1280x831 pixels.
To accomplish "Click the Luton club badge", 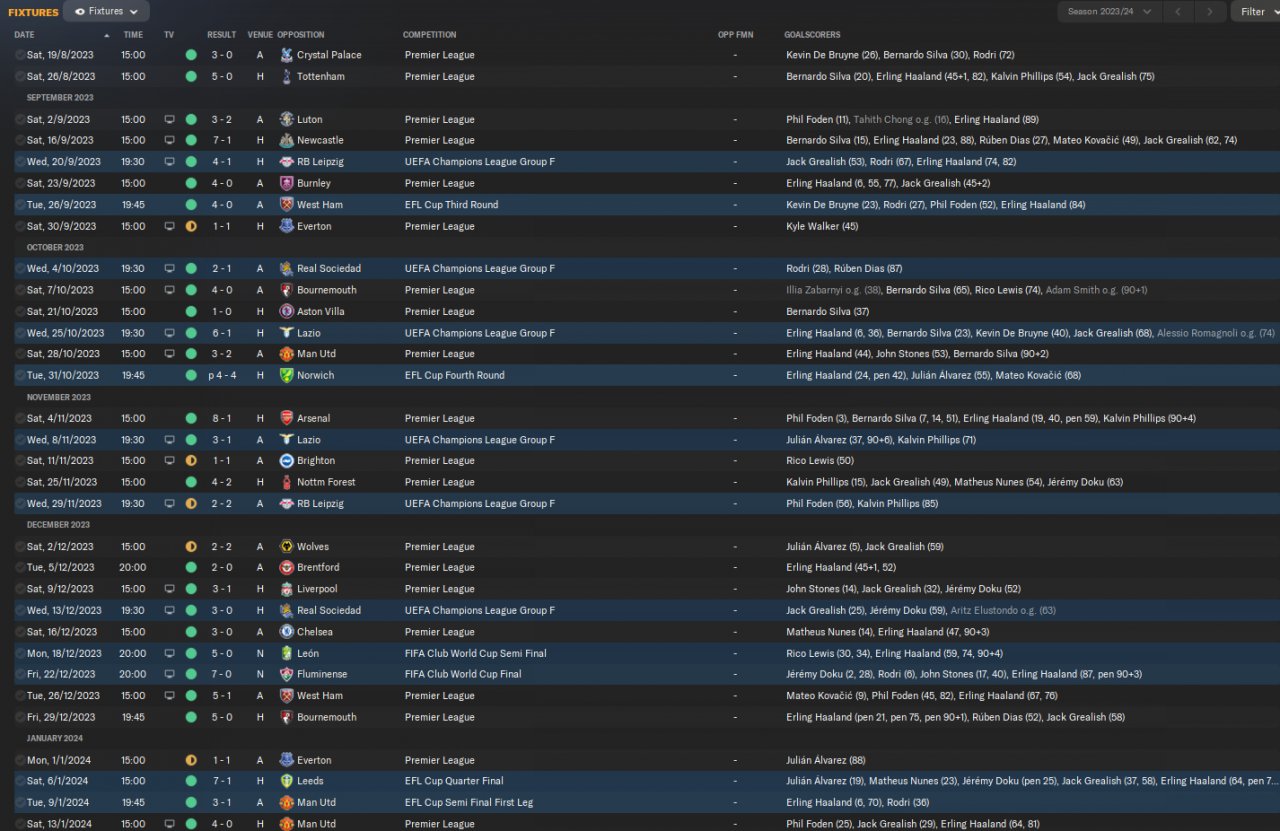I will (287, 119).
